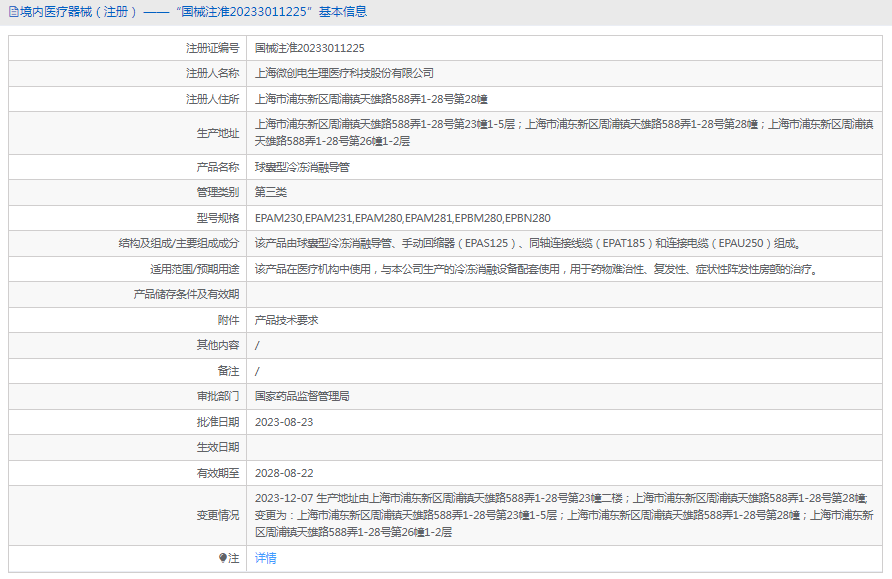892x579 pixels.
Task: Click the 第三类 management class value
Action: pos(271,192)
